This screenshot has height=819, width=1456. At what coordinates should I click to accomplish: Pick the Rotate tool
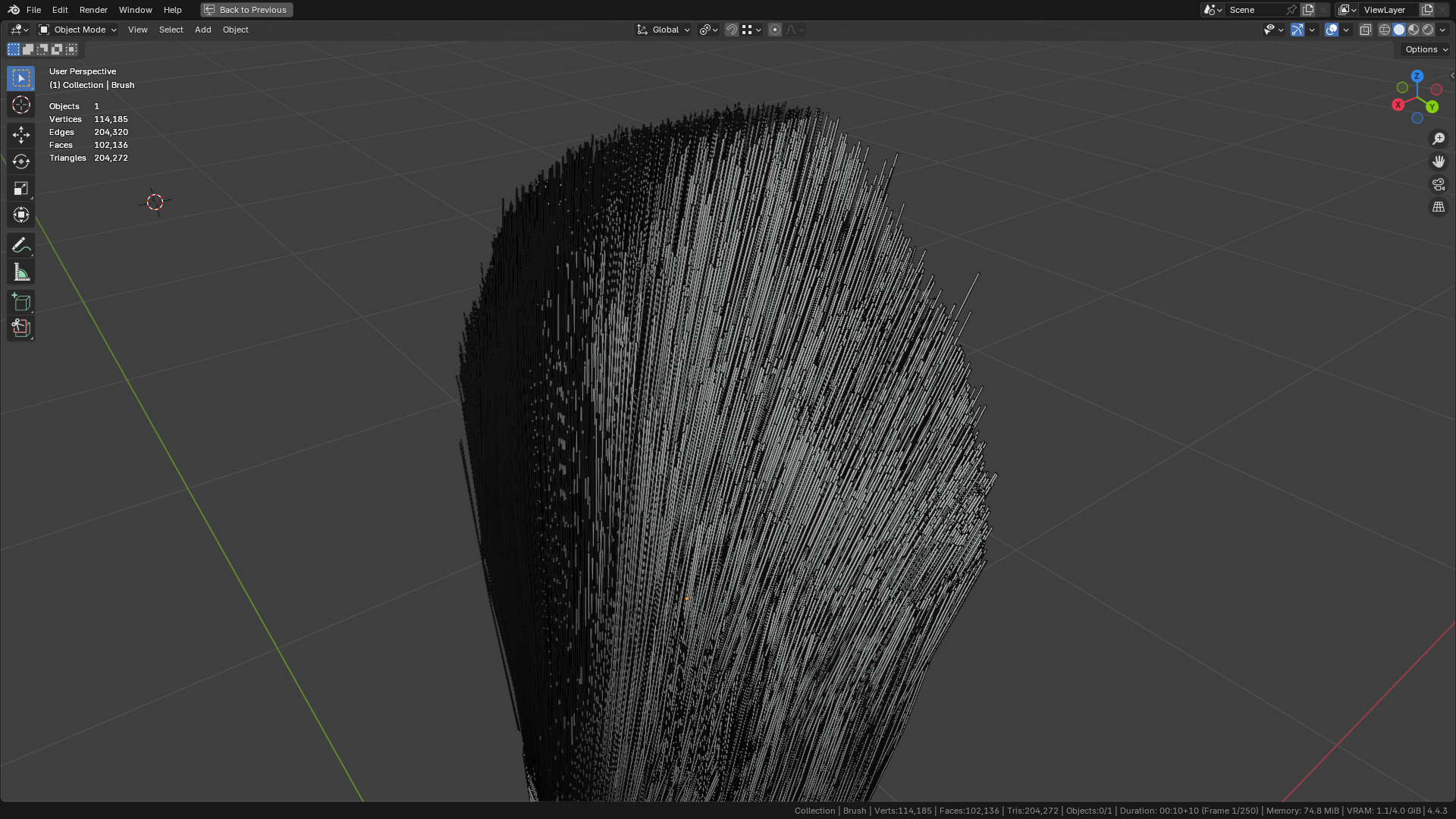tap(20, 162)
